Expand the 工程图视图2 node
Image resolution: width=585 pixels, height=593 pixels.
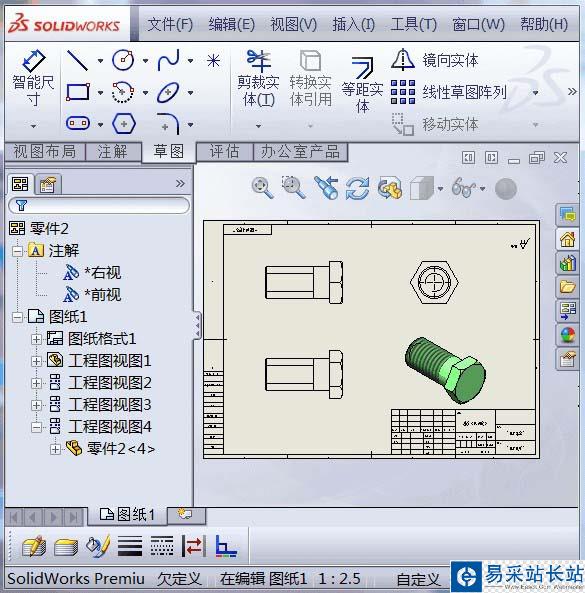coord(36,383)
